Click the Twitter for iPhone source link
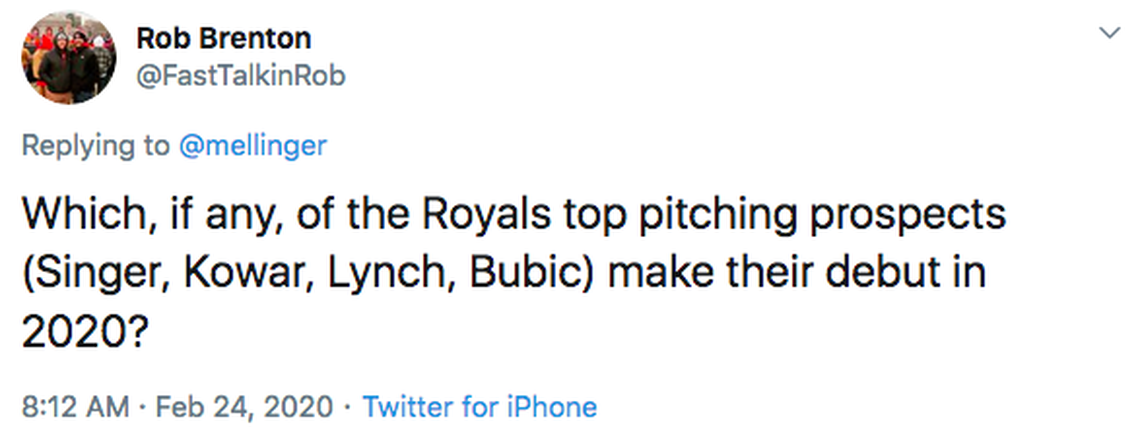Viewport: 1140px width, 446px height. point(479,407)
